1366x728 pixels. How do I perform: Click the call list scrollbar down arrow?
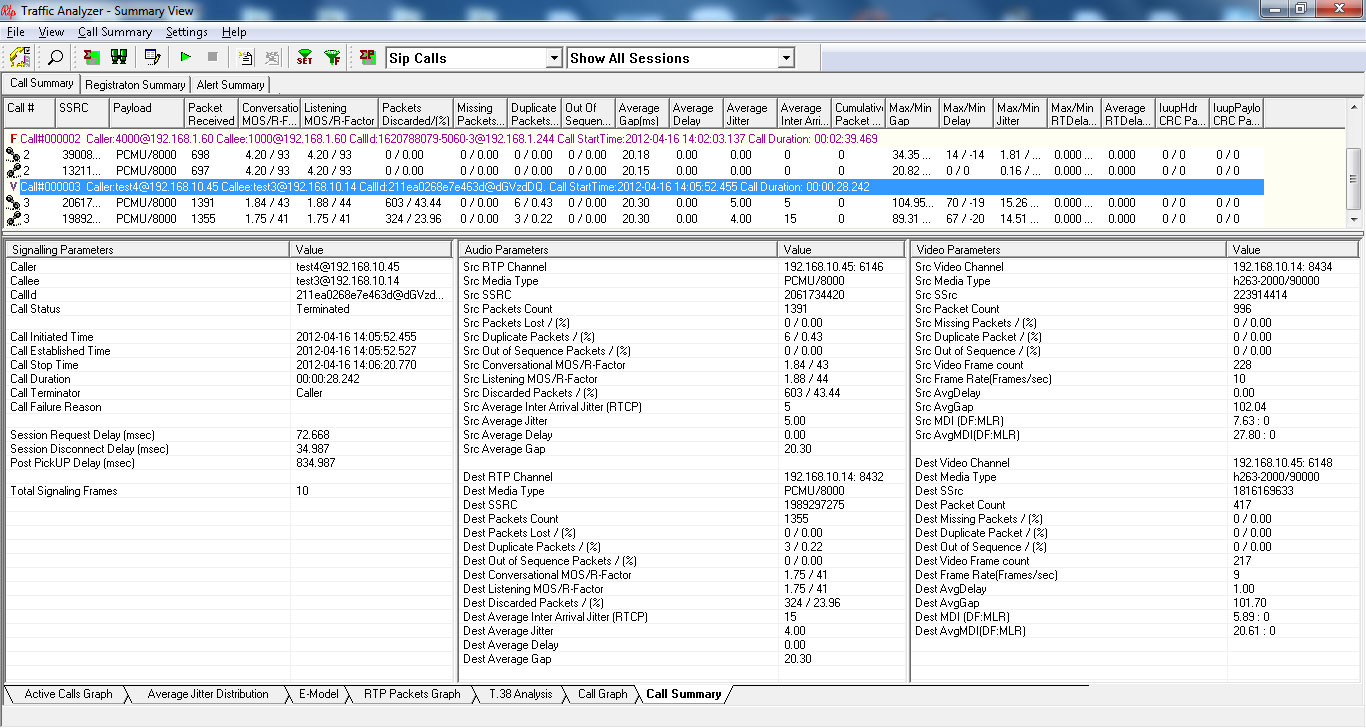coord(1354,219)
